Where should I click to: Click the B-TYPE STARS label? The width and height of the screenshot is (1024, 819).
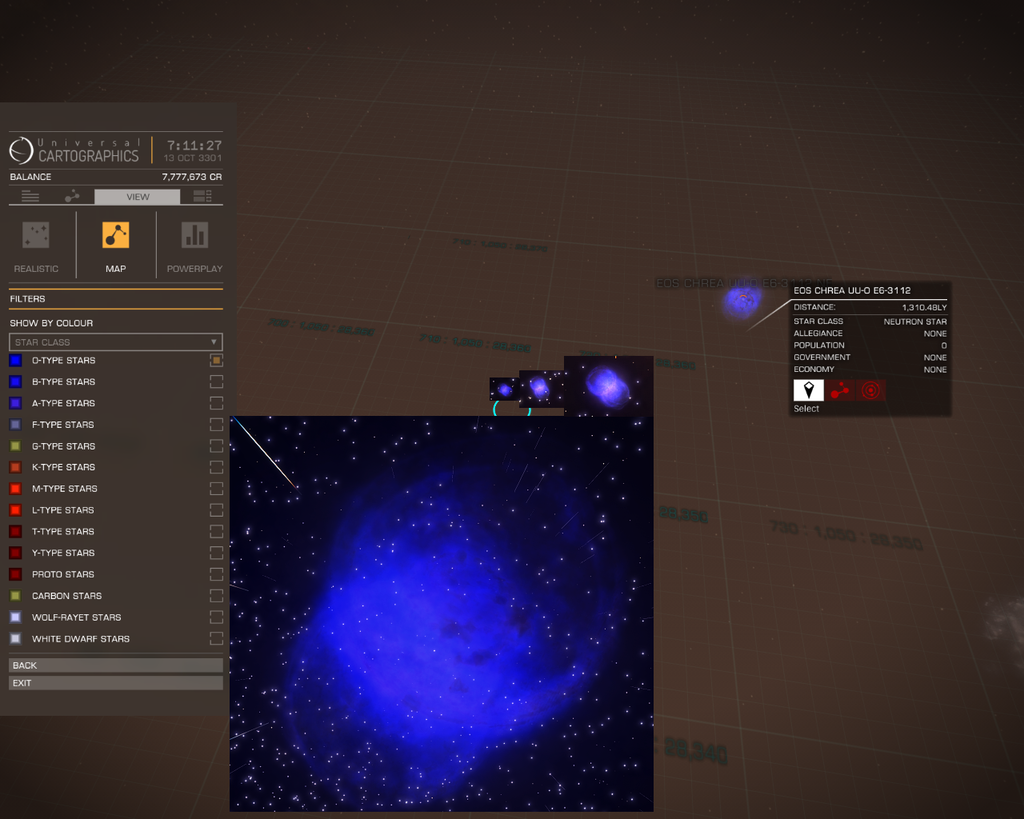coord(63,381)
